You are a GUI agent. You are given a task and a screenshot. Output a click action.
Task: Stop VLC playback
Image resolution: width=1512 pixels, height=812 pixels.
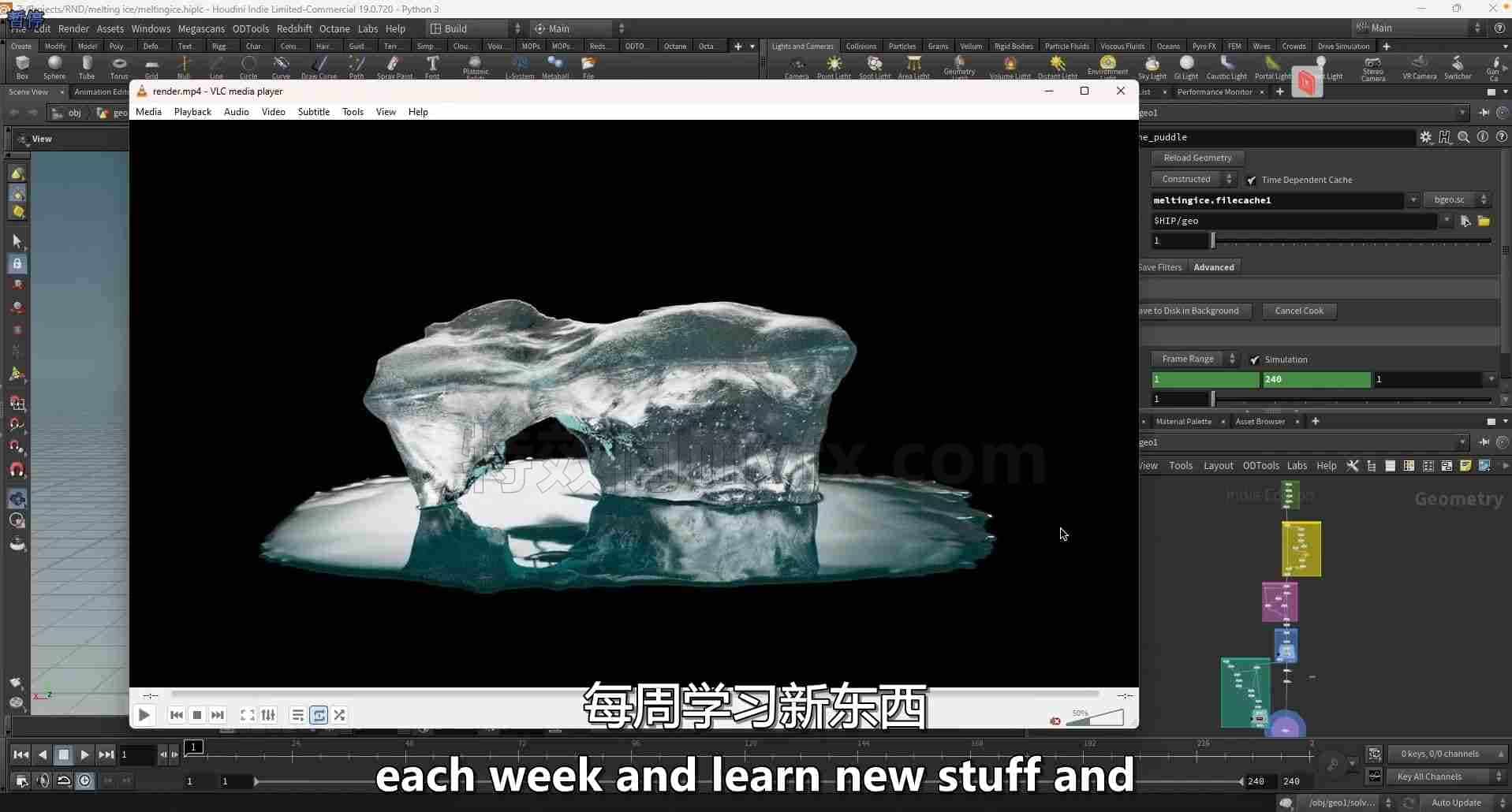[197, 715]
